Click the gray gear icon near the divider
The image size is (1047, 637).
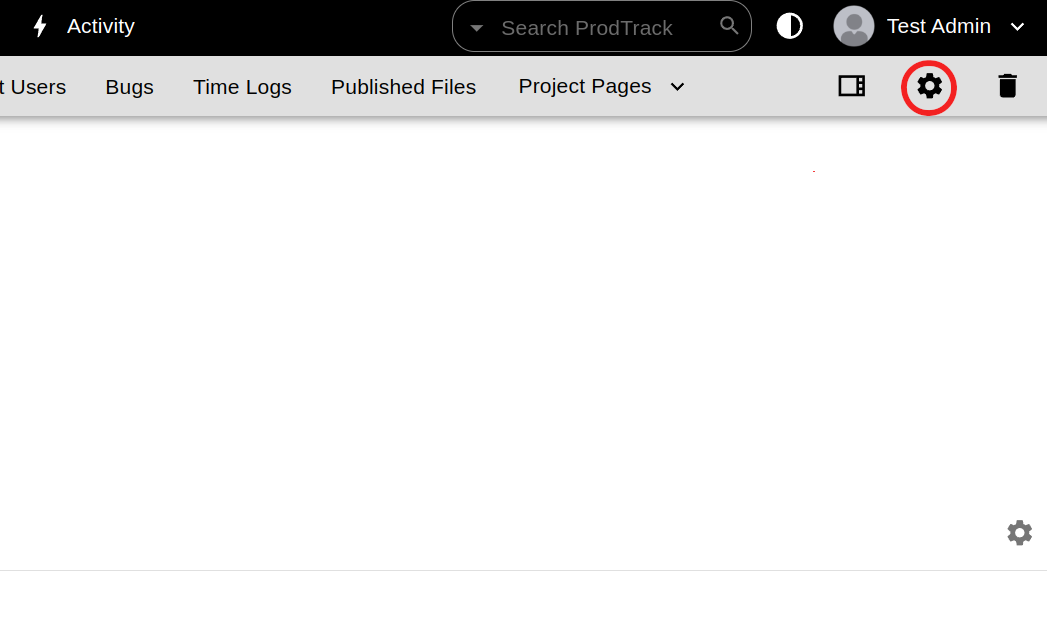pyautogui.click(x=1019, y=532)
